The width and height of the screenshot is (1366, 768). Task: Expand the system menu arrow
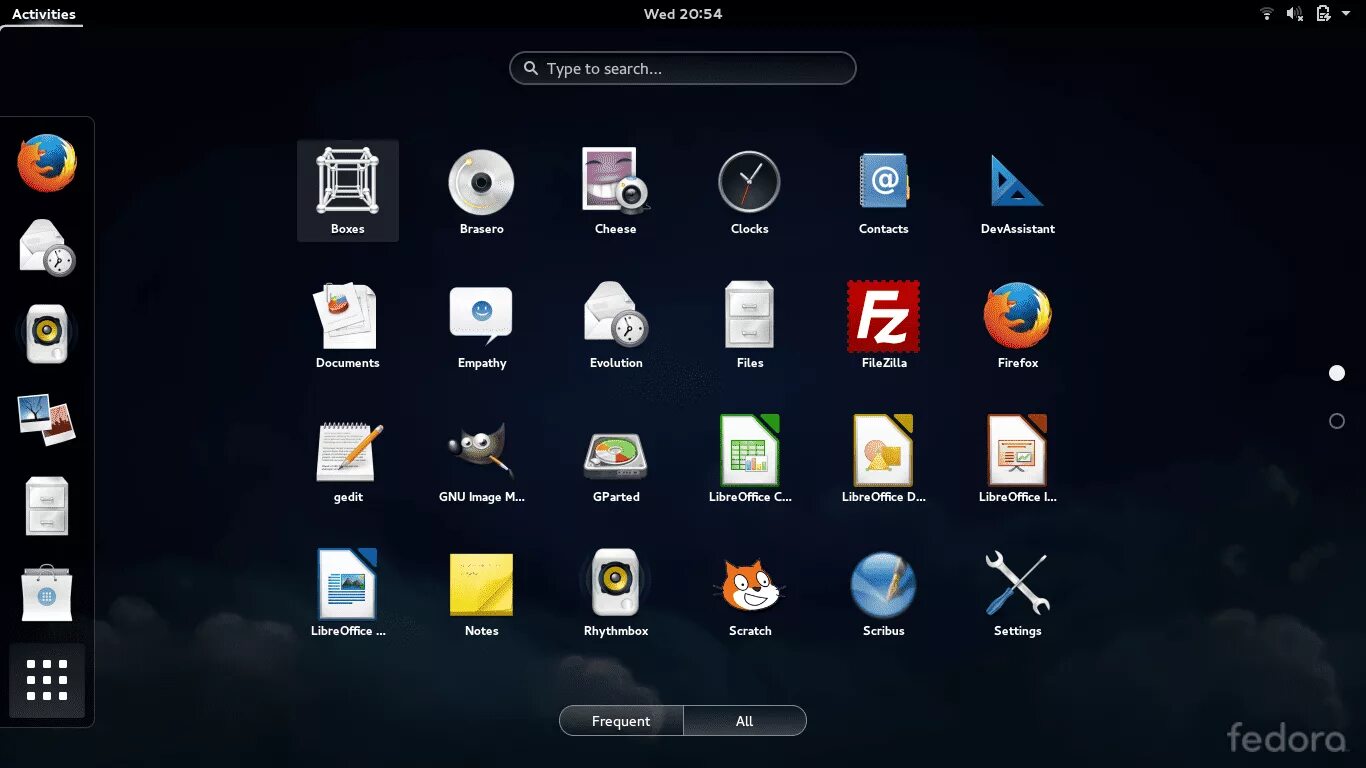(x=1346, y=14)
